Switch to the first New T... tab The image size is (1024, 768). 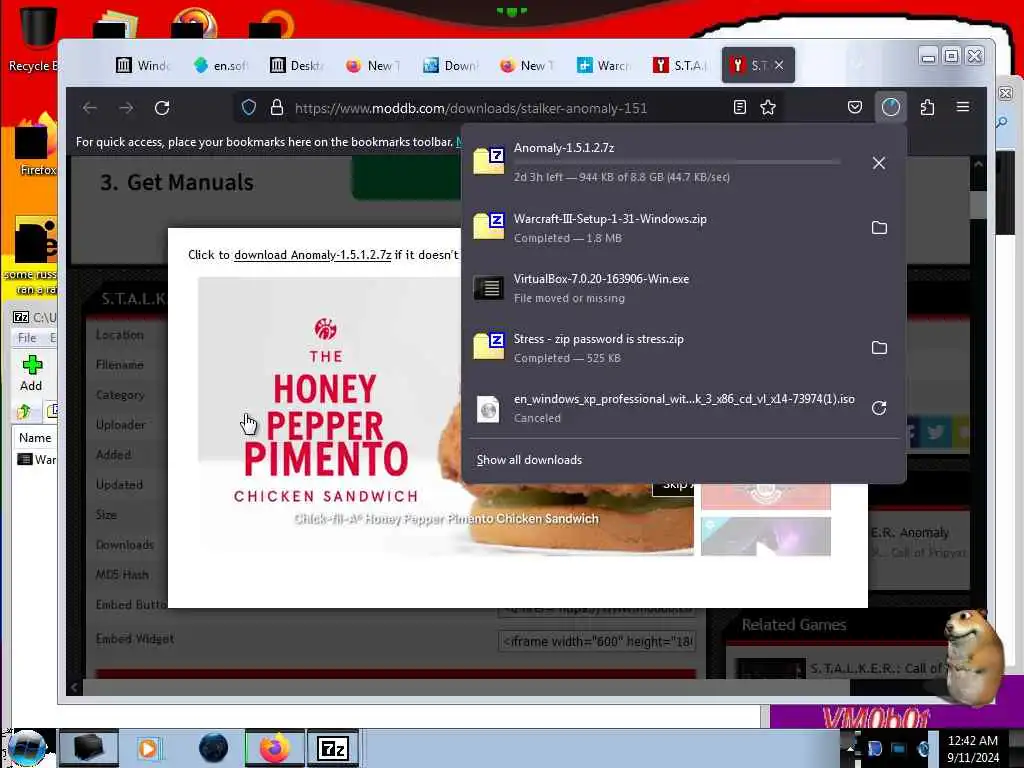point(374,65)
